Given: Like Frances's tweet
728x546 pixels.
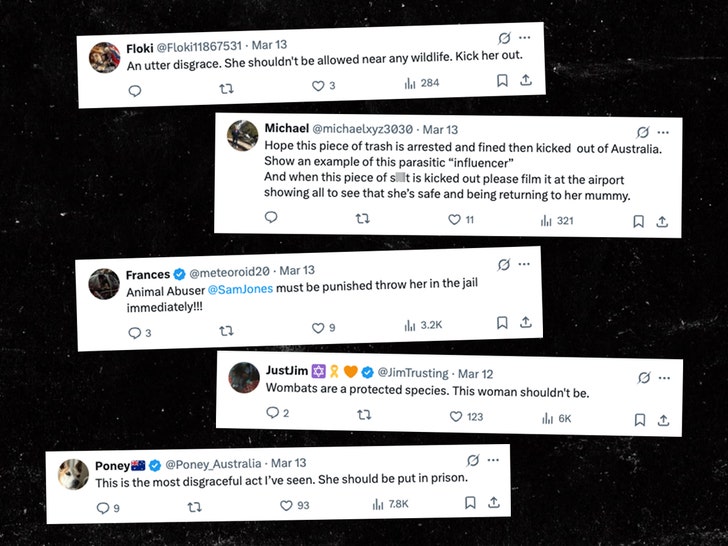Looking at the screenshot, I should click(319, 327).
